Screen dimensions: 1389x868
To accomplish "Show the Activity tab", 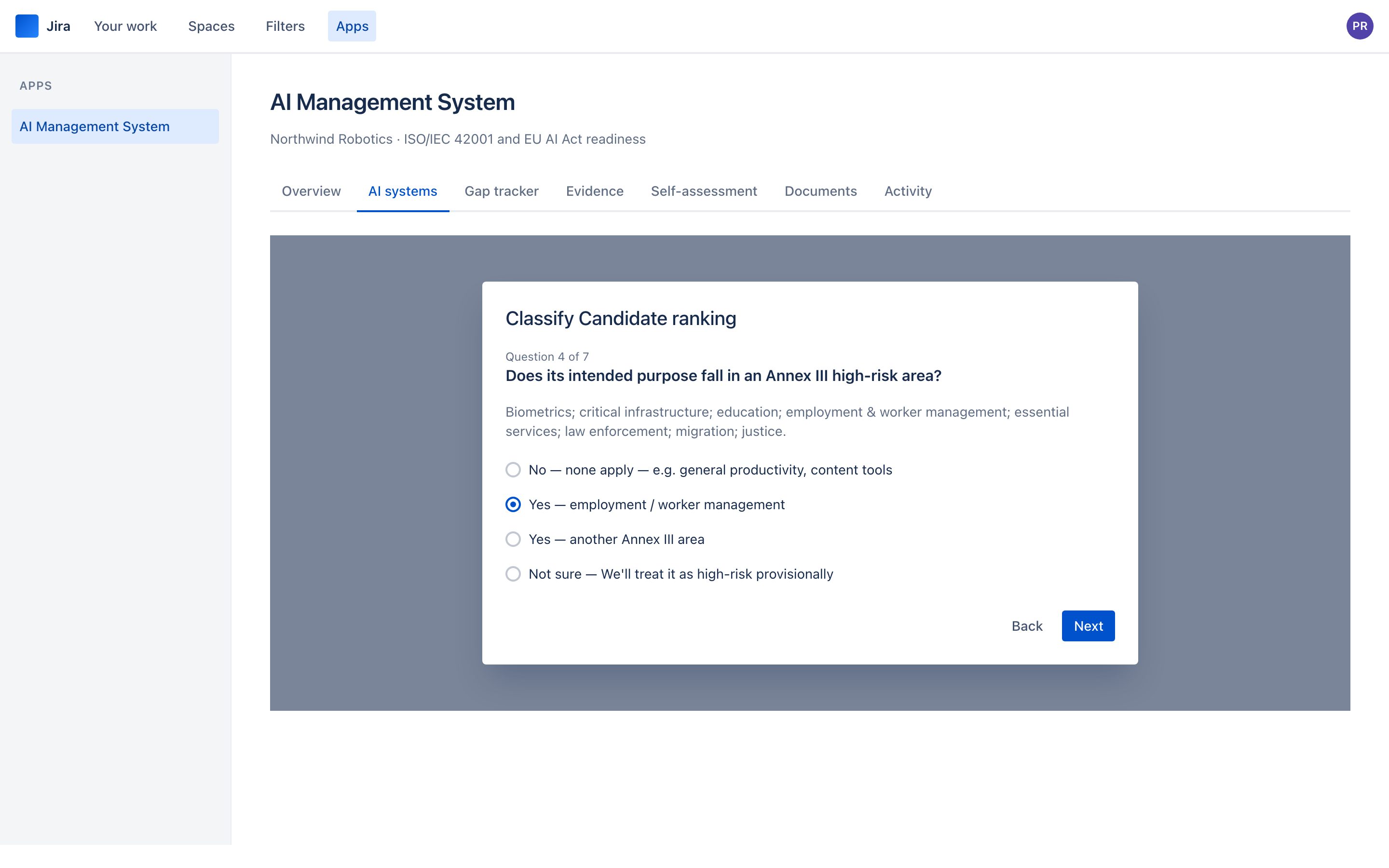I will coord(908,191).
